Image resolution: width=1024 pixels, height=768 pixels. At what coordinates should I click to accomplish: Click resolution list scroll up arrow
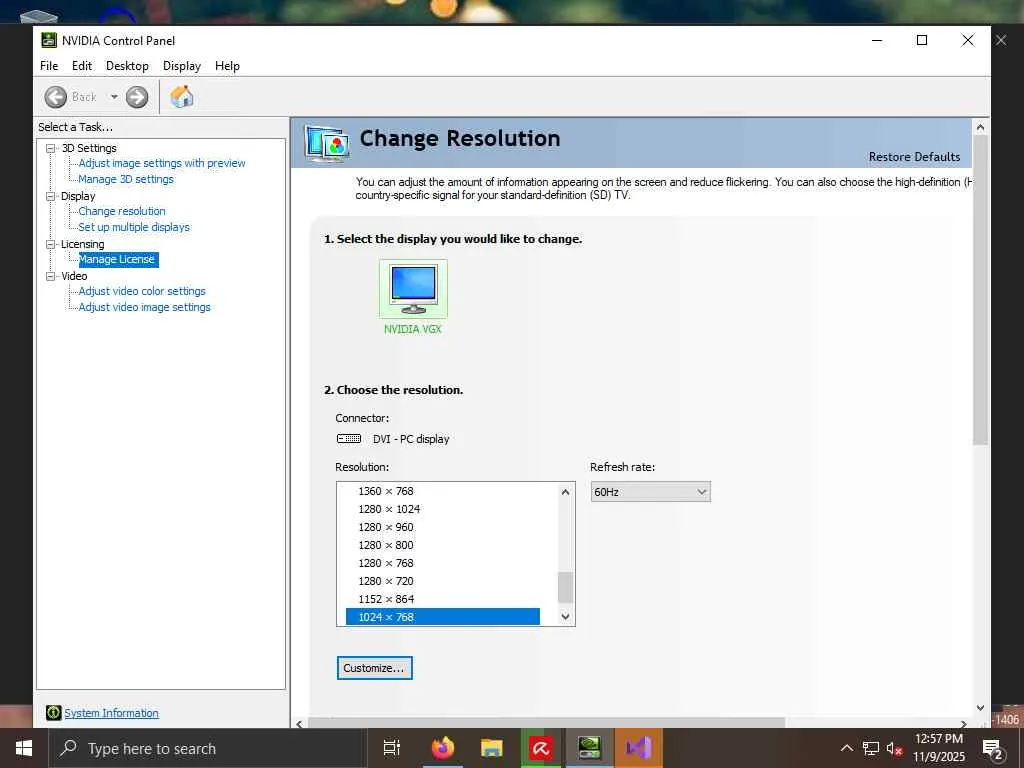click(566, 492)
